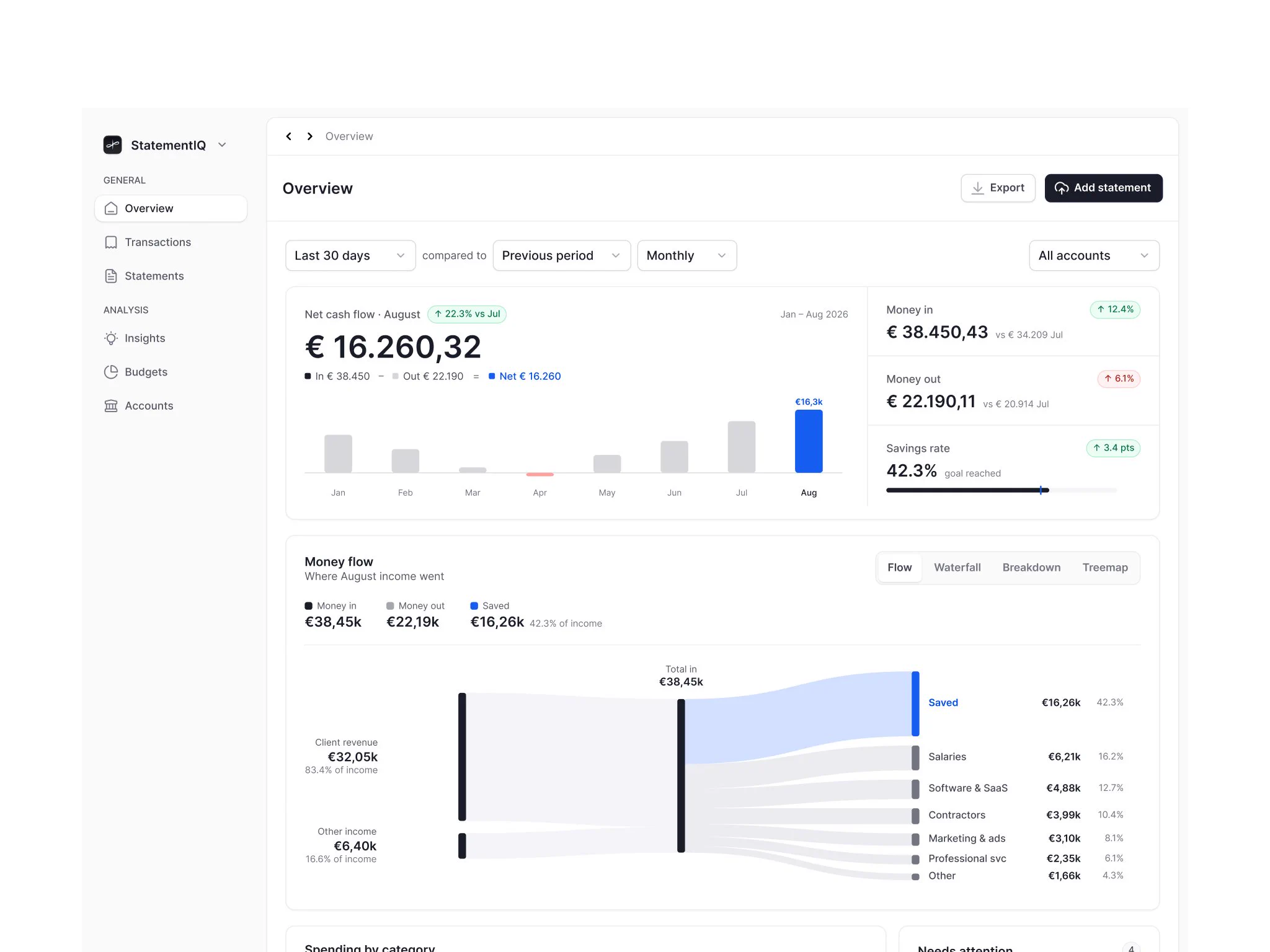Click the Add statement button label
This screenshot has height=952, width=1270.
pyautogui.click(x=1112, y=188)
